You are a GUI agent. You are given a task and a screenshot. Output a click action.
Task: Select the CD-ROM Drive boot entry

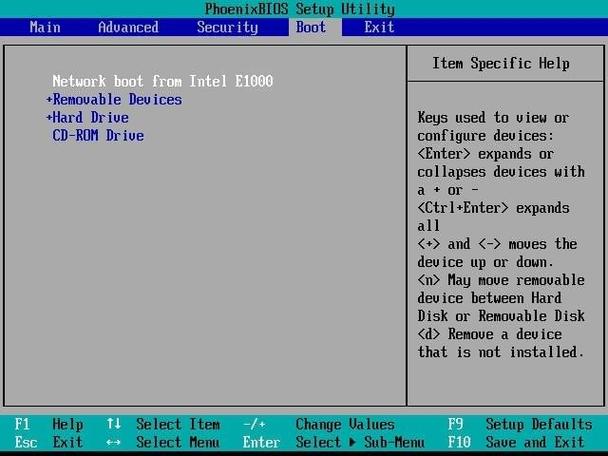click(98, 136)
